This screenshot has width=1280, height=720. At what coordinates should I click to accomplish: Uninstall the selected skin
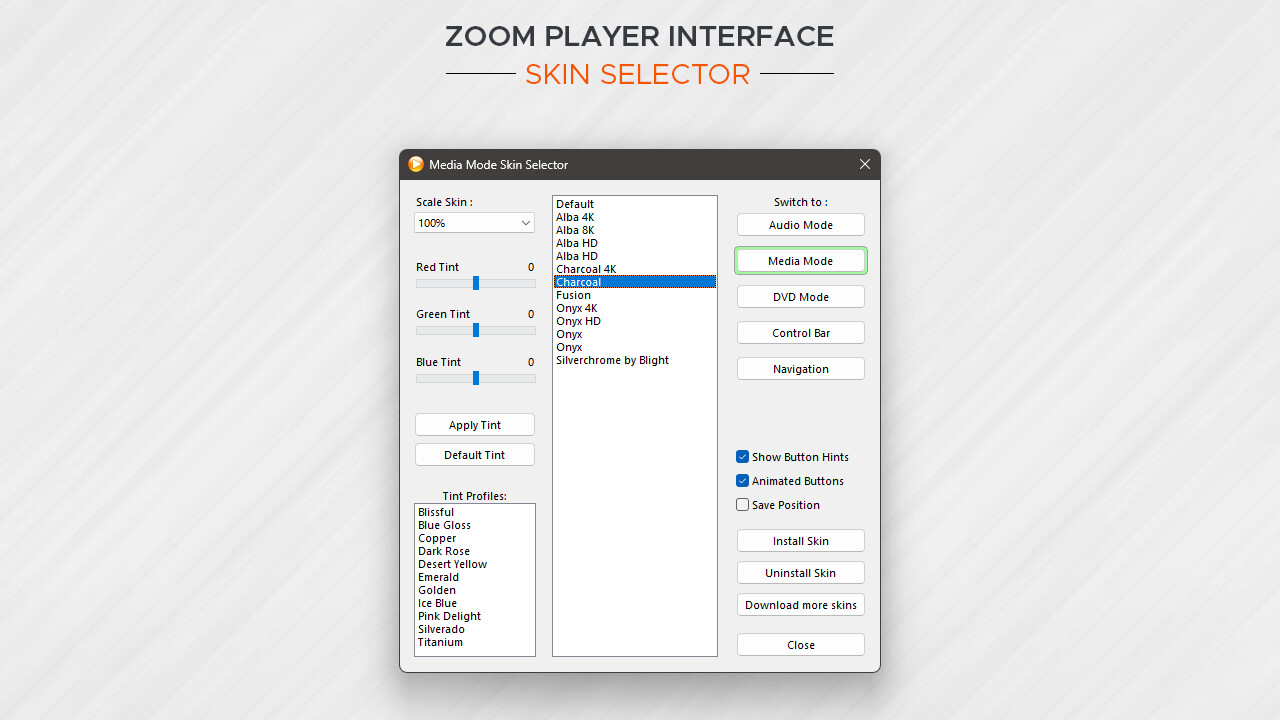click(x=800, y=572)
